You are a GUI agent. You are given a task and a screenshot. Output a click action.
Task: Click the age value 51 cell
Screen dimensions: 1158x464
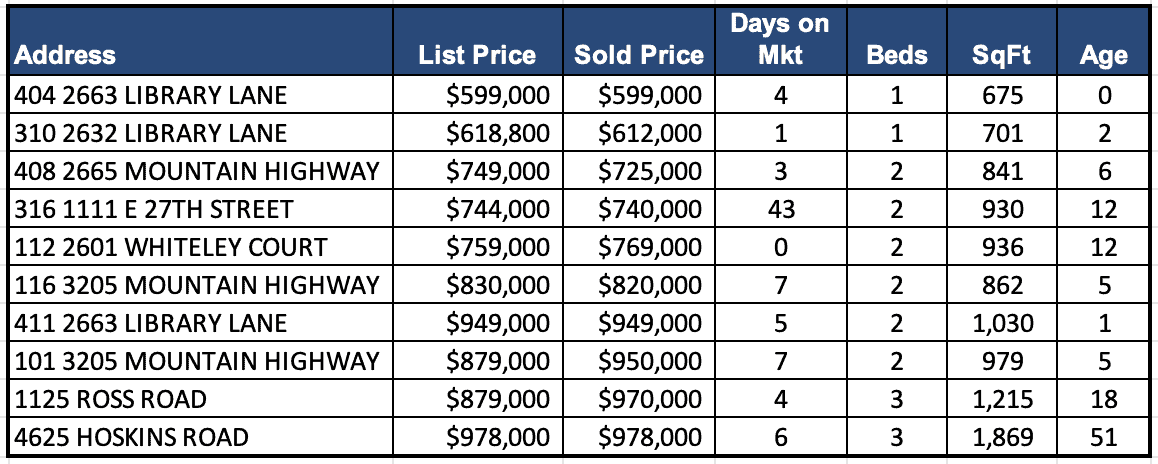pyautogui.click(x=1104, y=438)
